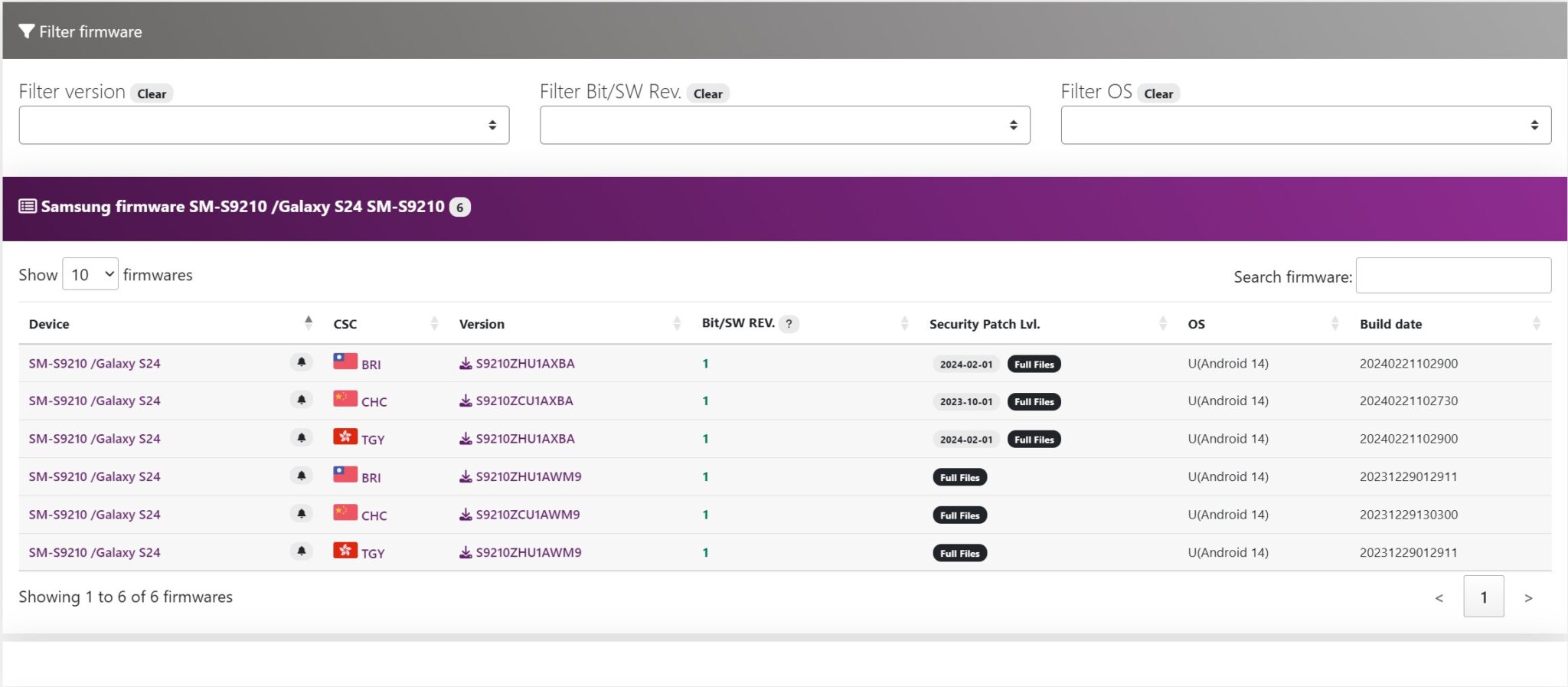This screenshot has width=1568, height=687.
Task: Click the build date 20240221102730
Action: point(1409,401)
